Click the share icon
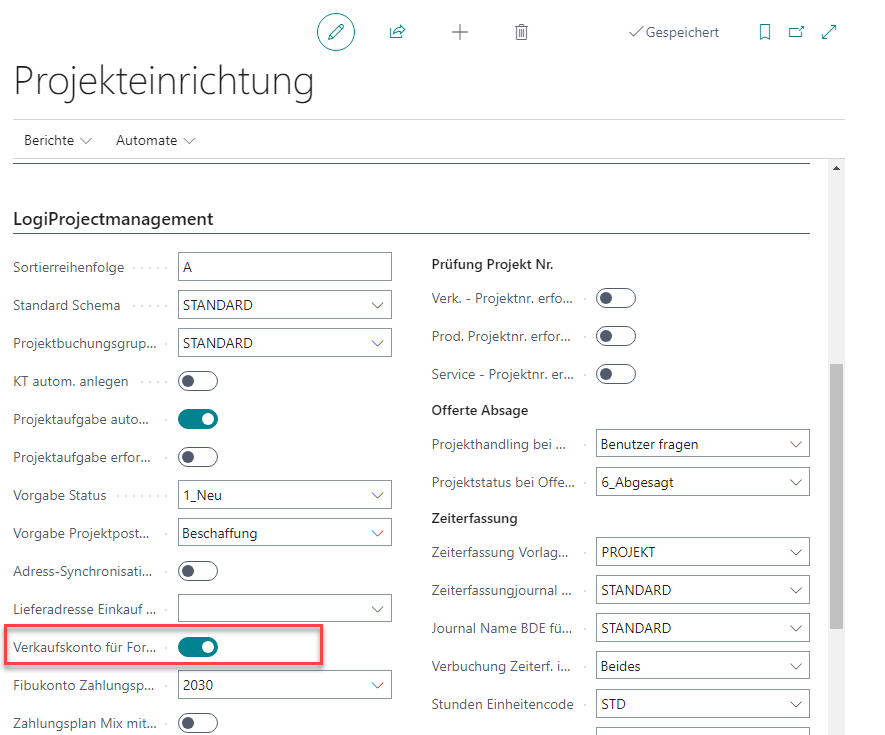This screenshot has width=885, height=735. point(397,32)
